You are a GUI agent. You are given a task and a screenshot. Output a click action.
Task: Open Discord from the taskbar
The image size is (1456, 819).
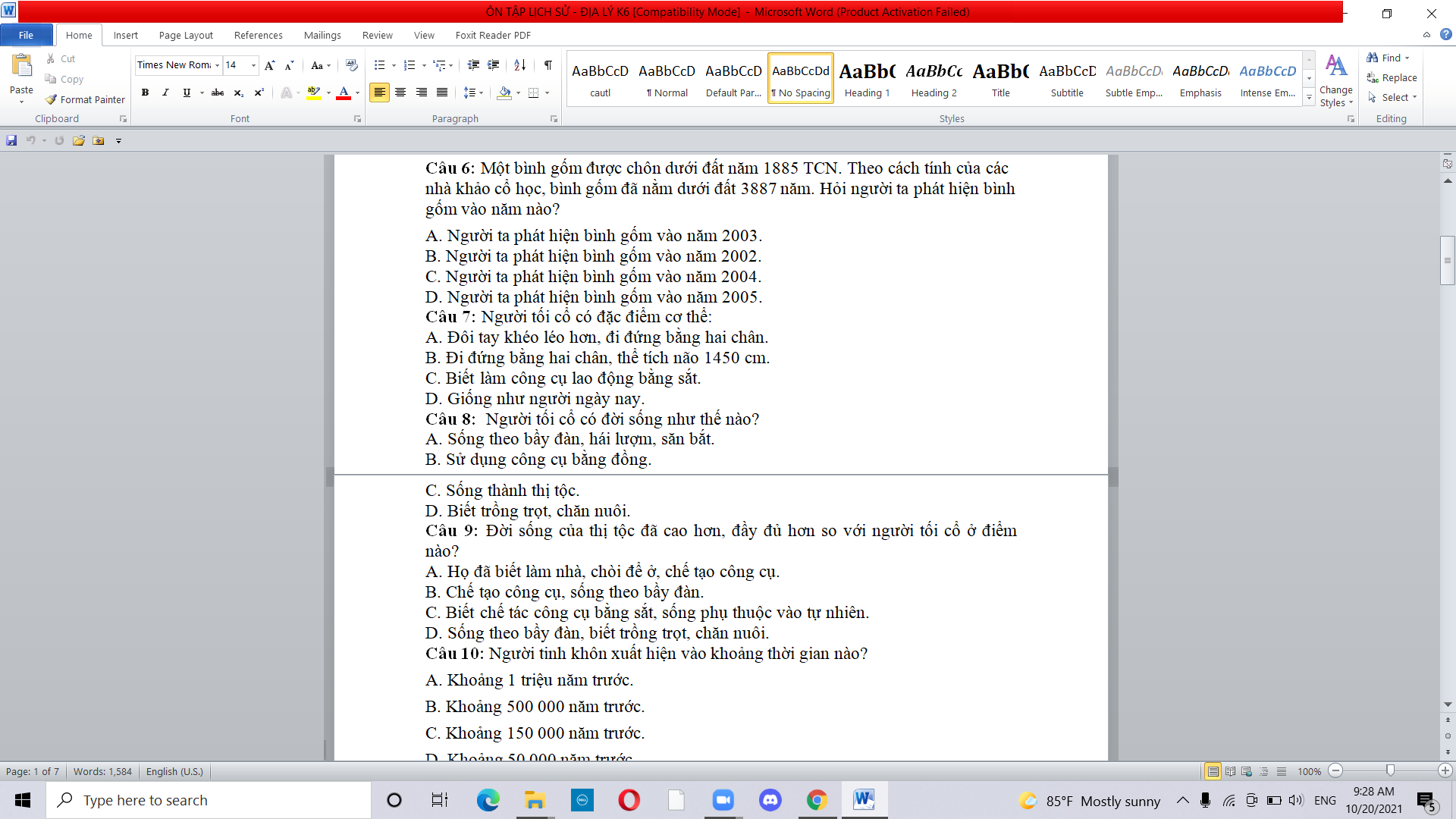pyautogui.click(x=770, y=800)
